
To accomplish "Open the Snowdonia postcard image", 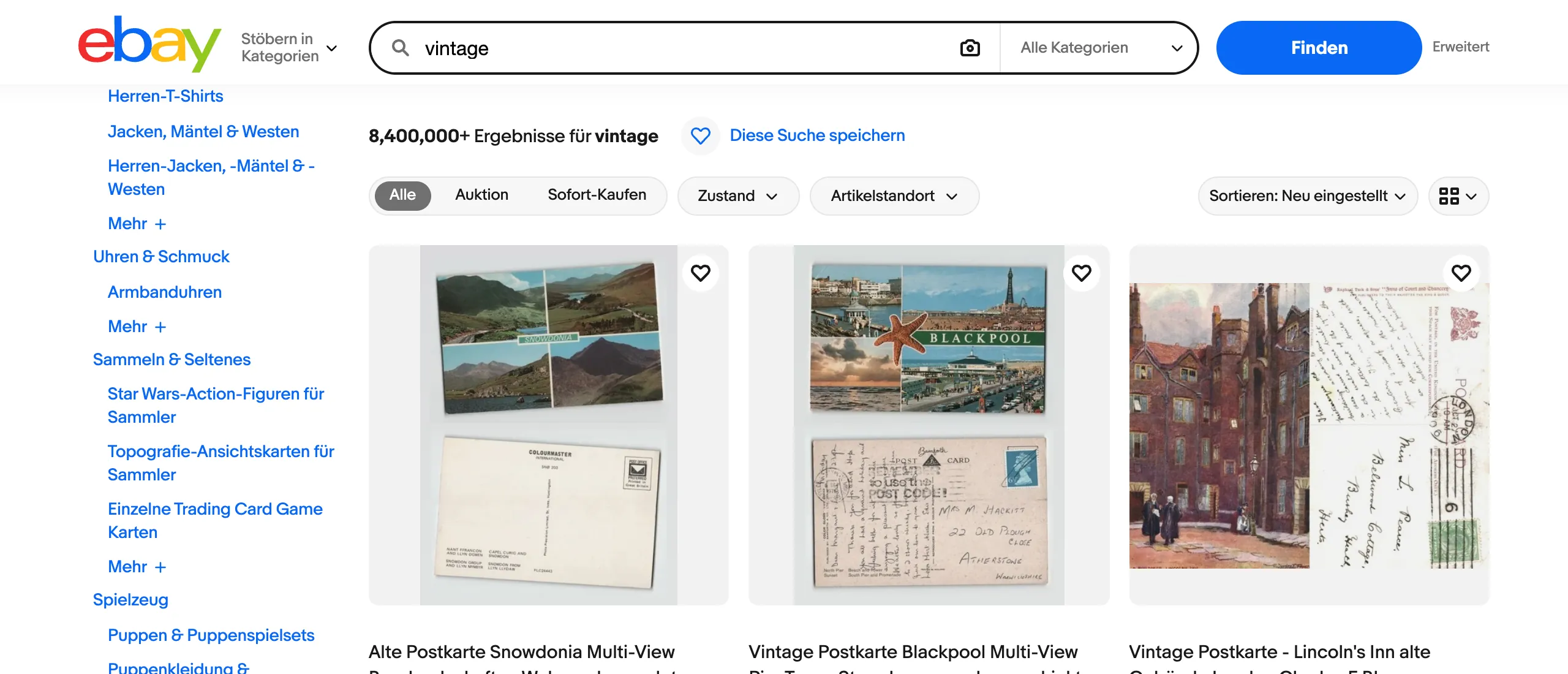I will (x=548, y=425).
